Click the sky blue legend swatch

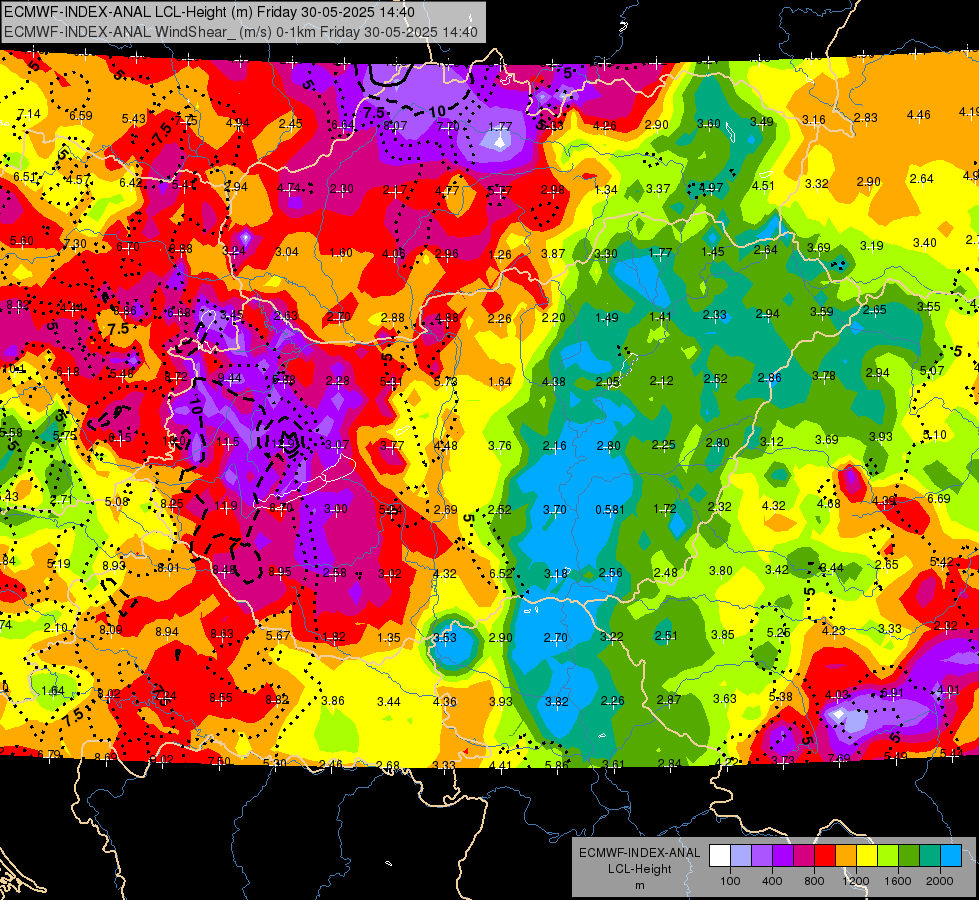point(951,855)
